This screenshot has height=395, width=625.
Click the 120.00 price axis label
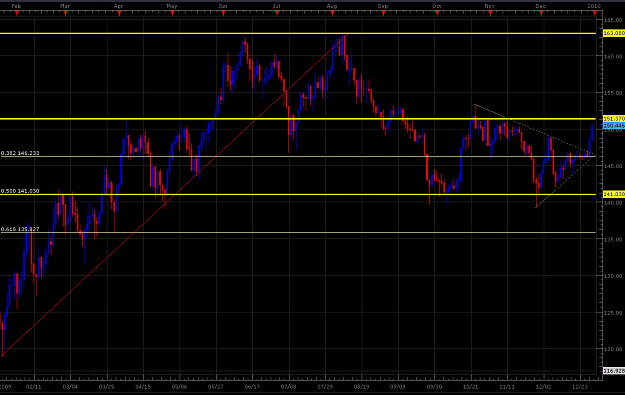coord(613,349)
